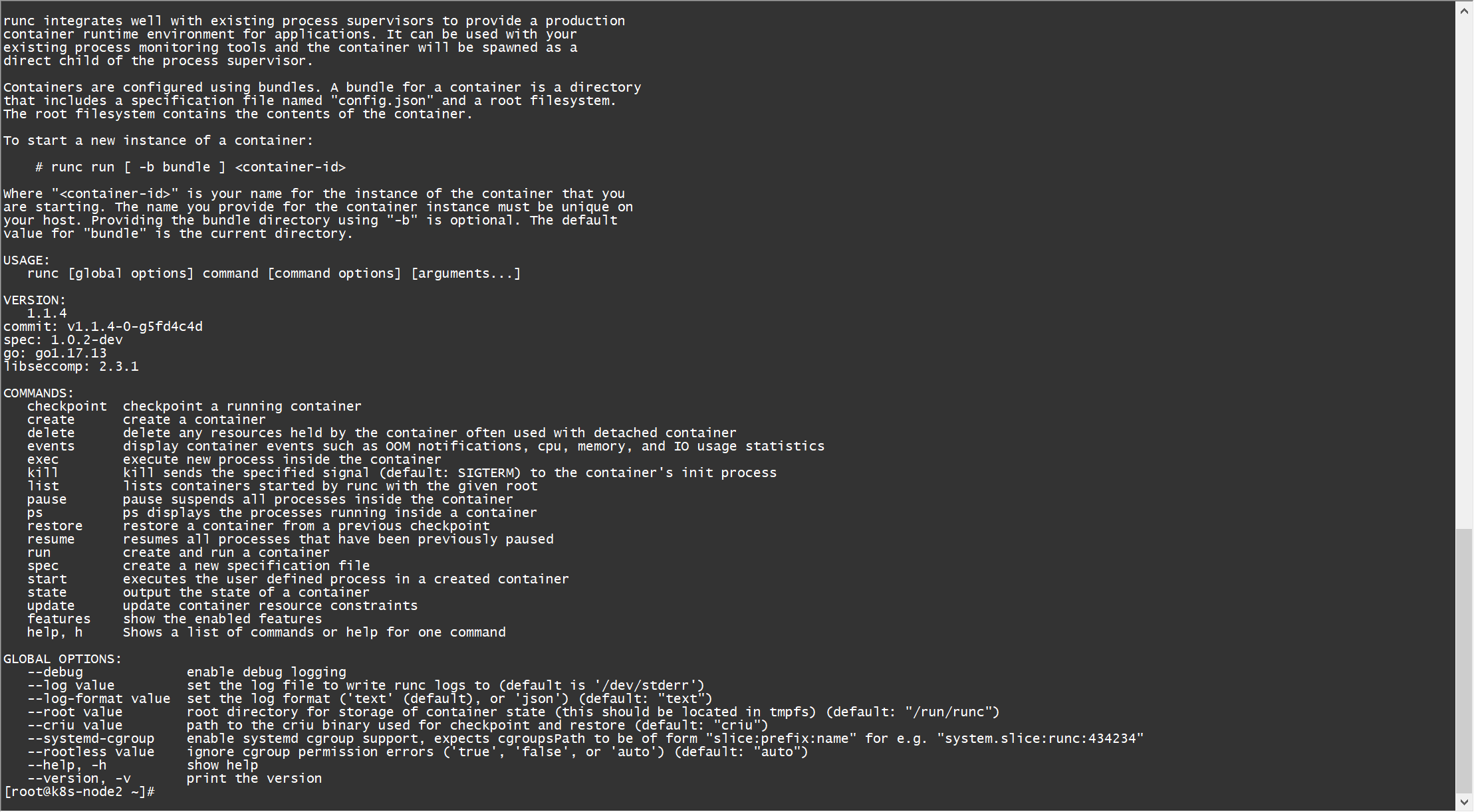Click the --debug option name
Image resolution: width=1474 pixels, height=812 pixels.
click(x=55, y=672)
